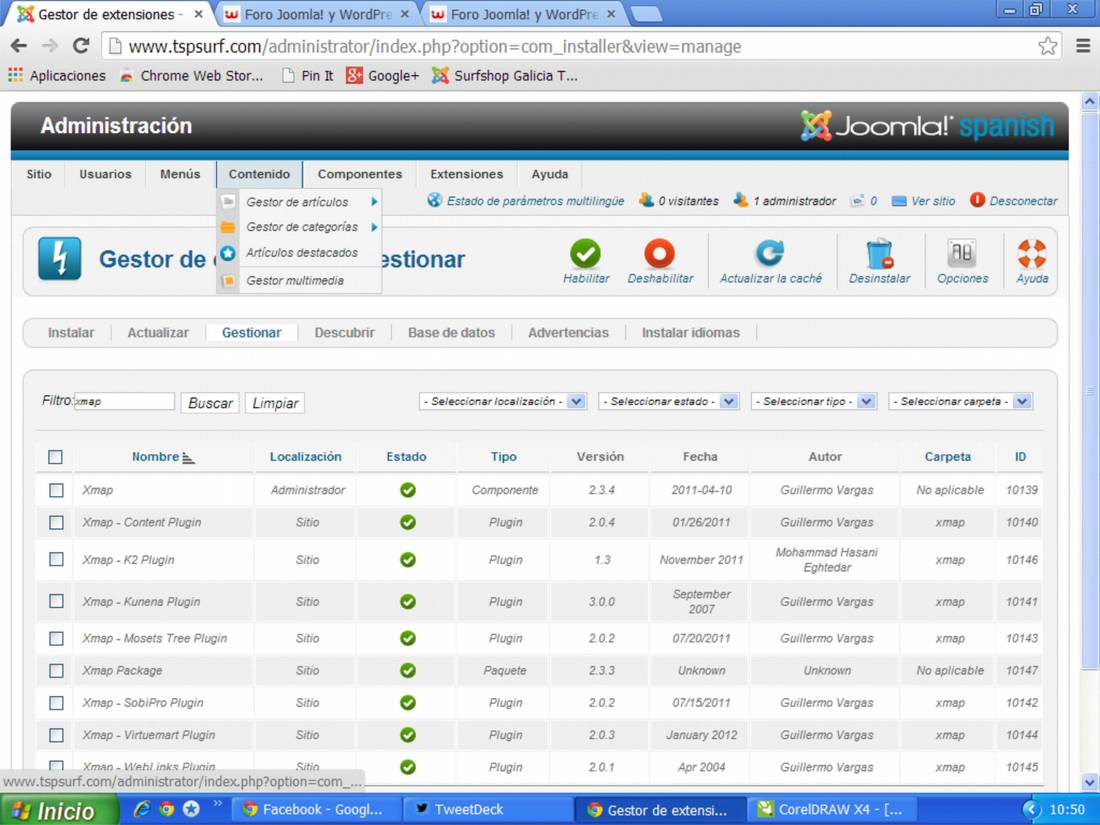Toggle status icon for Xmap - Mosets Tree Plugin

[x=408, y=638]
